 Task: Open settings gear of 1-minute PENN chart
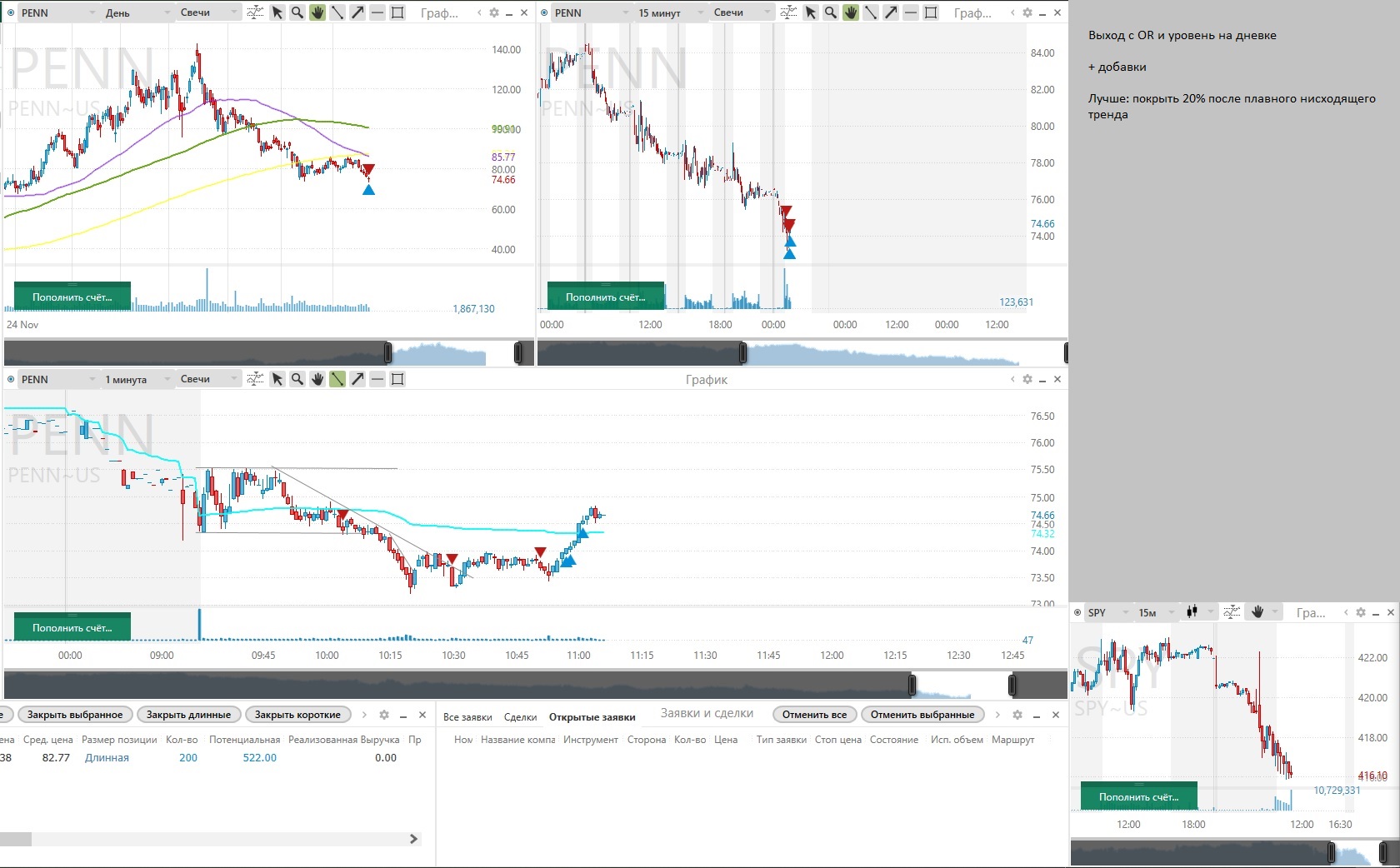click(1027, 379)
